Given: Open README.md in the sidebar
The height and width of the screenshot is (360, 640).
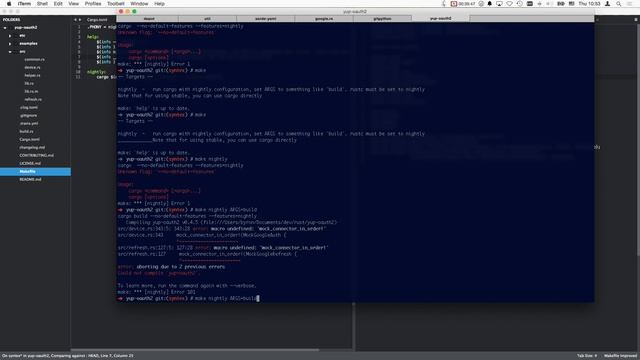Looking at the screenshot, I should click(x=31, y=179).
